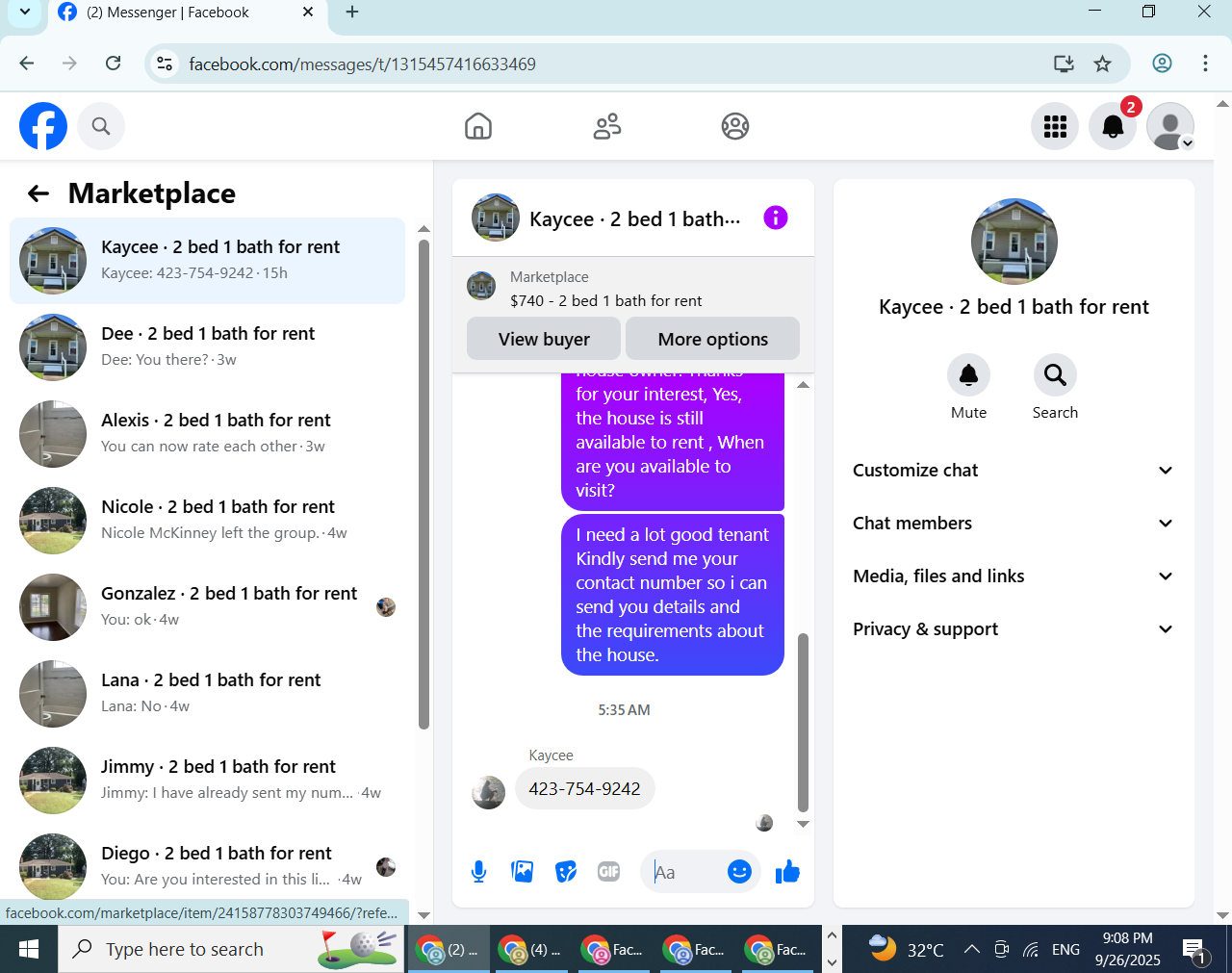
Task: Open the Lana conversation
Action: click(x=207, y=694)
